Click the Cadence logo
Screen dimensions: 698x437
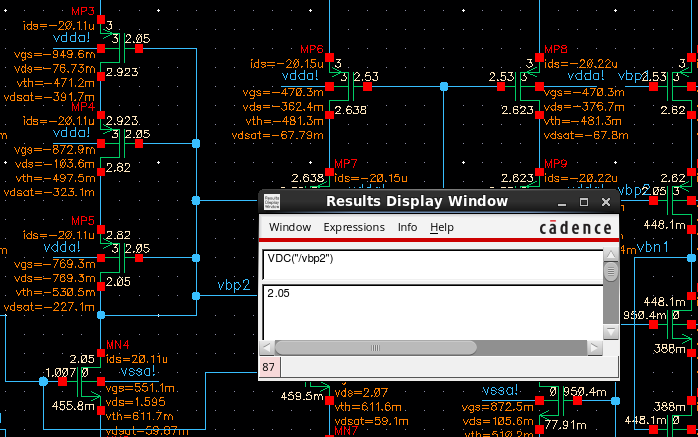tap(575, 228)
